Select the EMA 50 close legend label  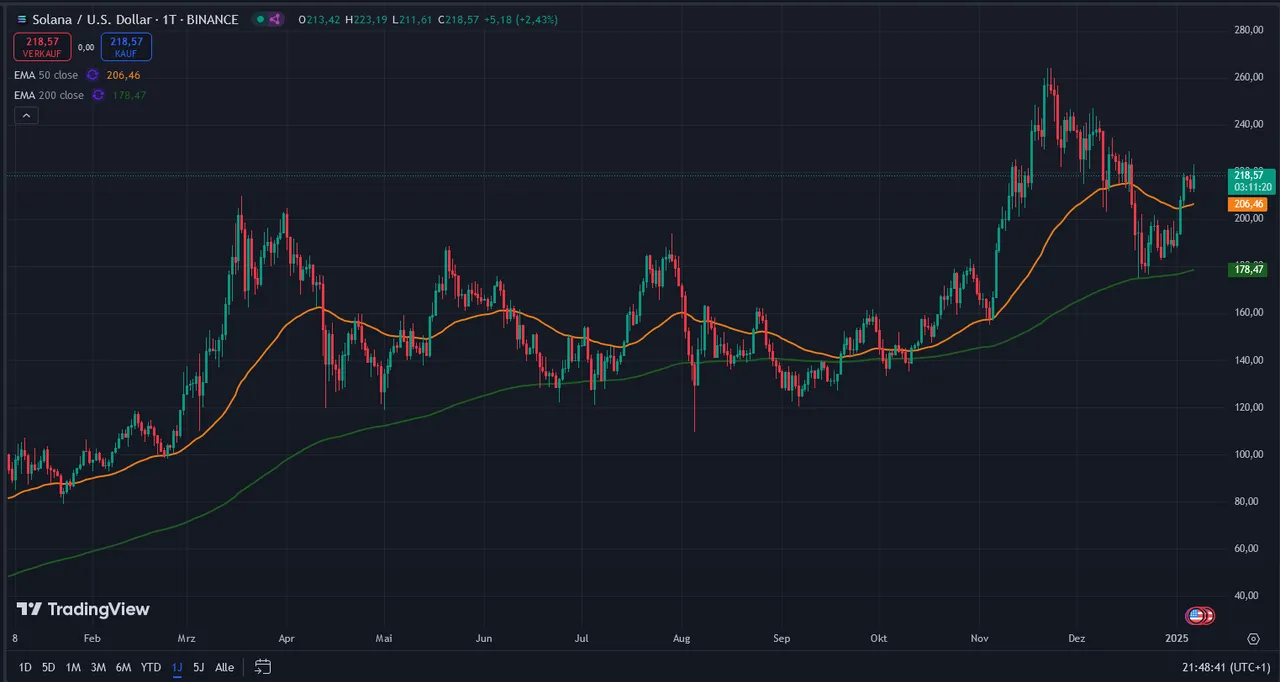46,75
